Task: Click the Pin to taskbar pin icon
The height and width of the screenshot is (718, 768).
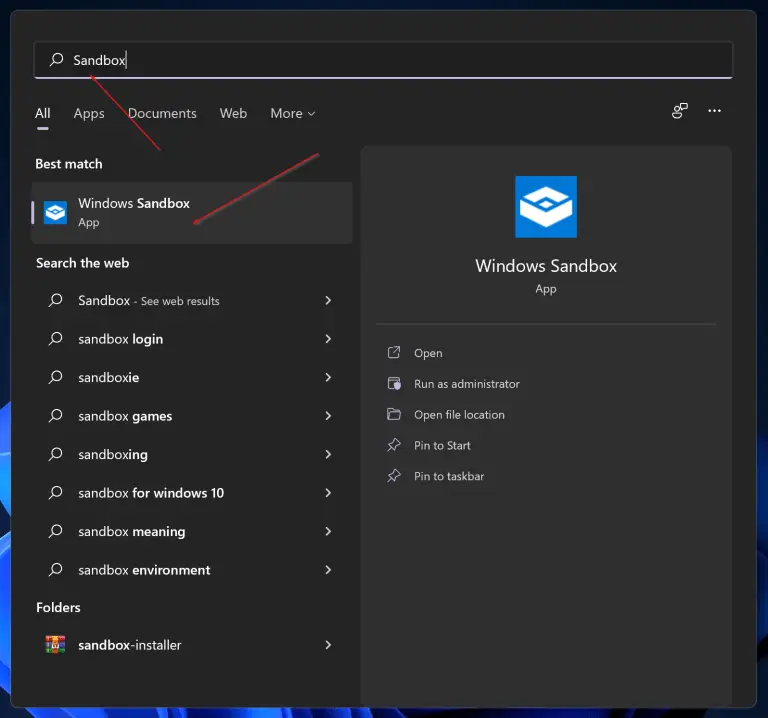Action: click(394, 476)
